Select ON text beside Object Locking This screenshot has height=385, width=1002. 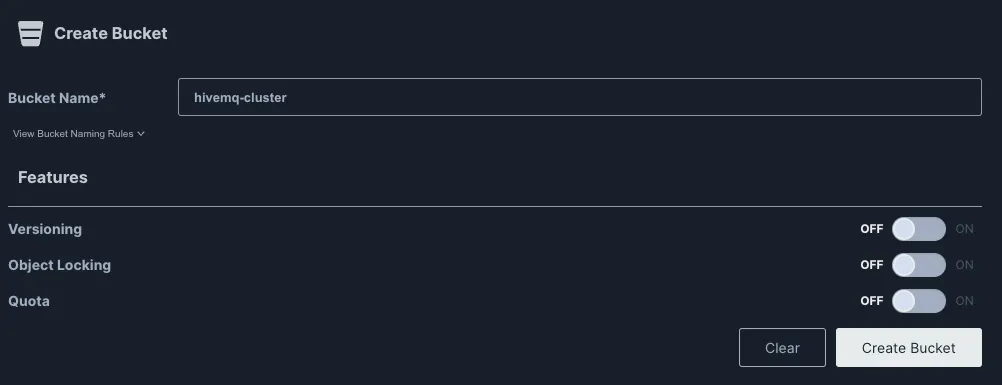tap(964, 265)
